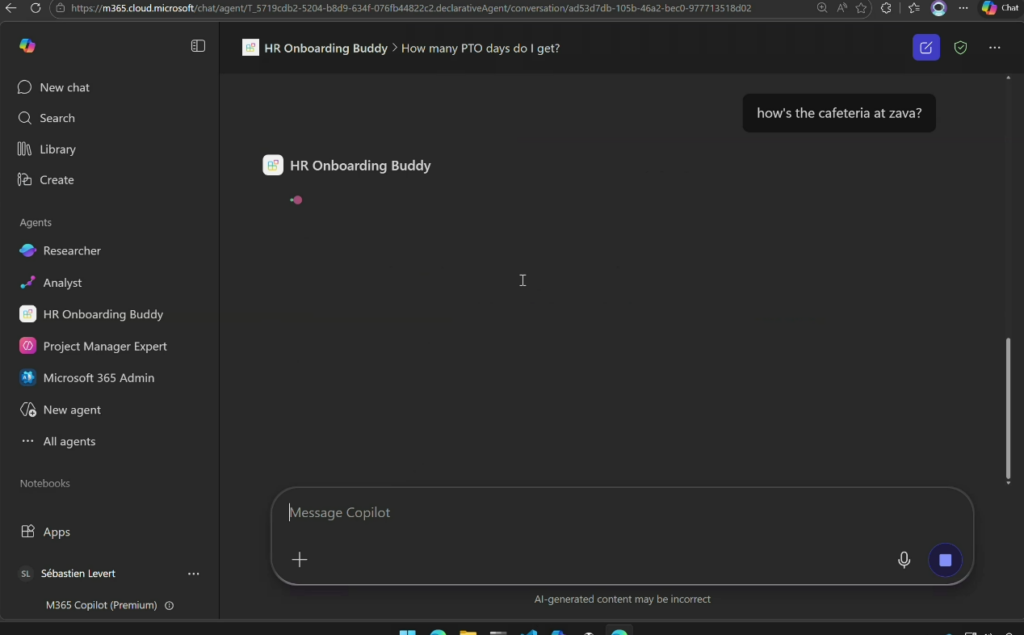Stop the response generation
The width and height of the screenshot is (1024, 635).
click(x=945, y=560)
